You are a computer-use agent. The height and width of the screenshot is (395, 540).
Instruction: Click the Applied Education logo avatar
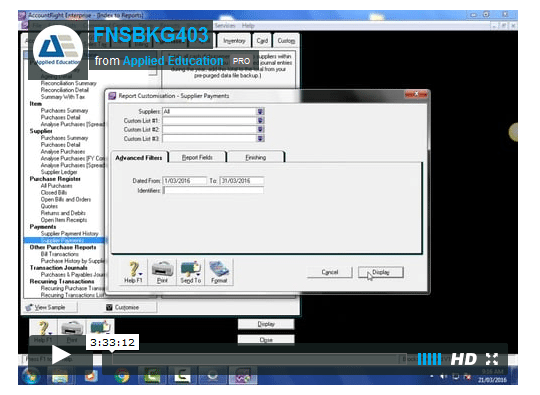coord(58,50)
